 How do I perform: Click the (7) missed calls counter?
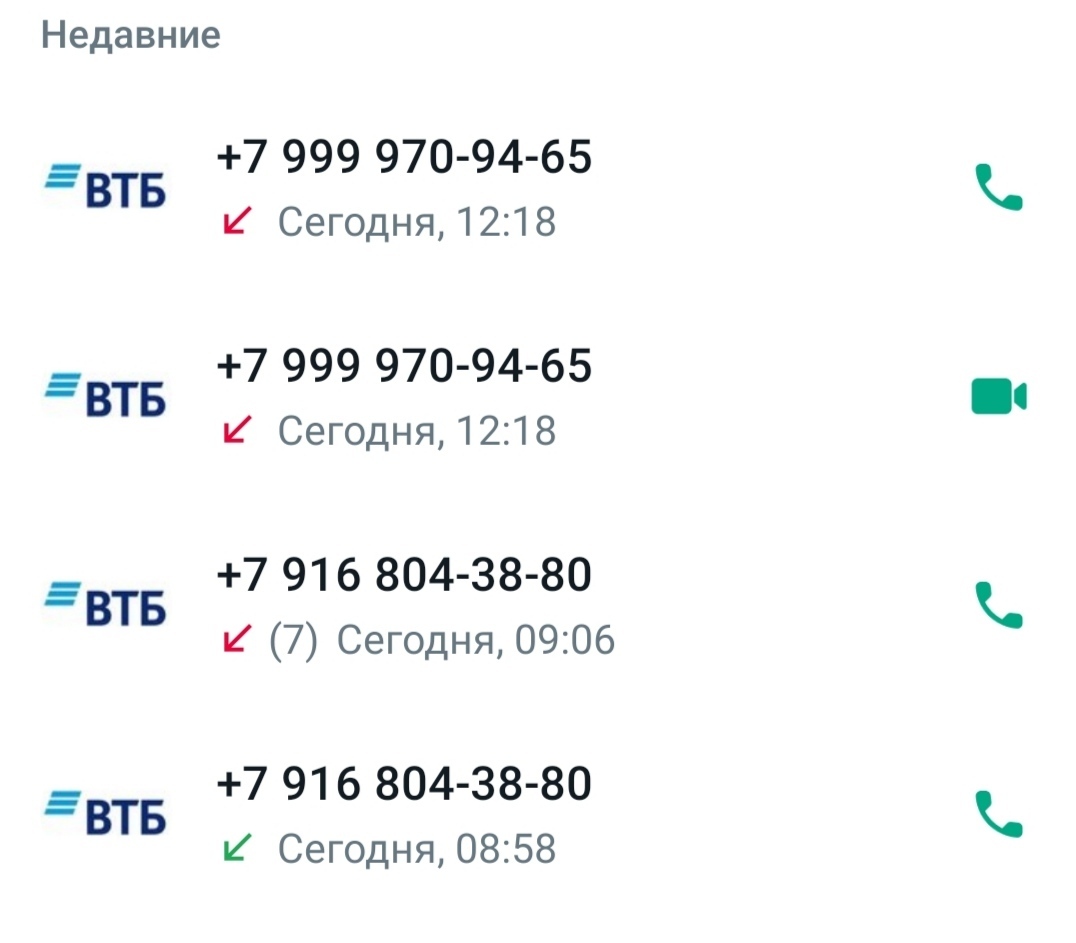pos(293,640)
